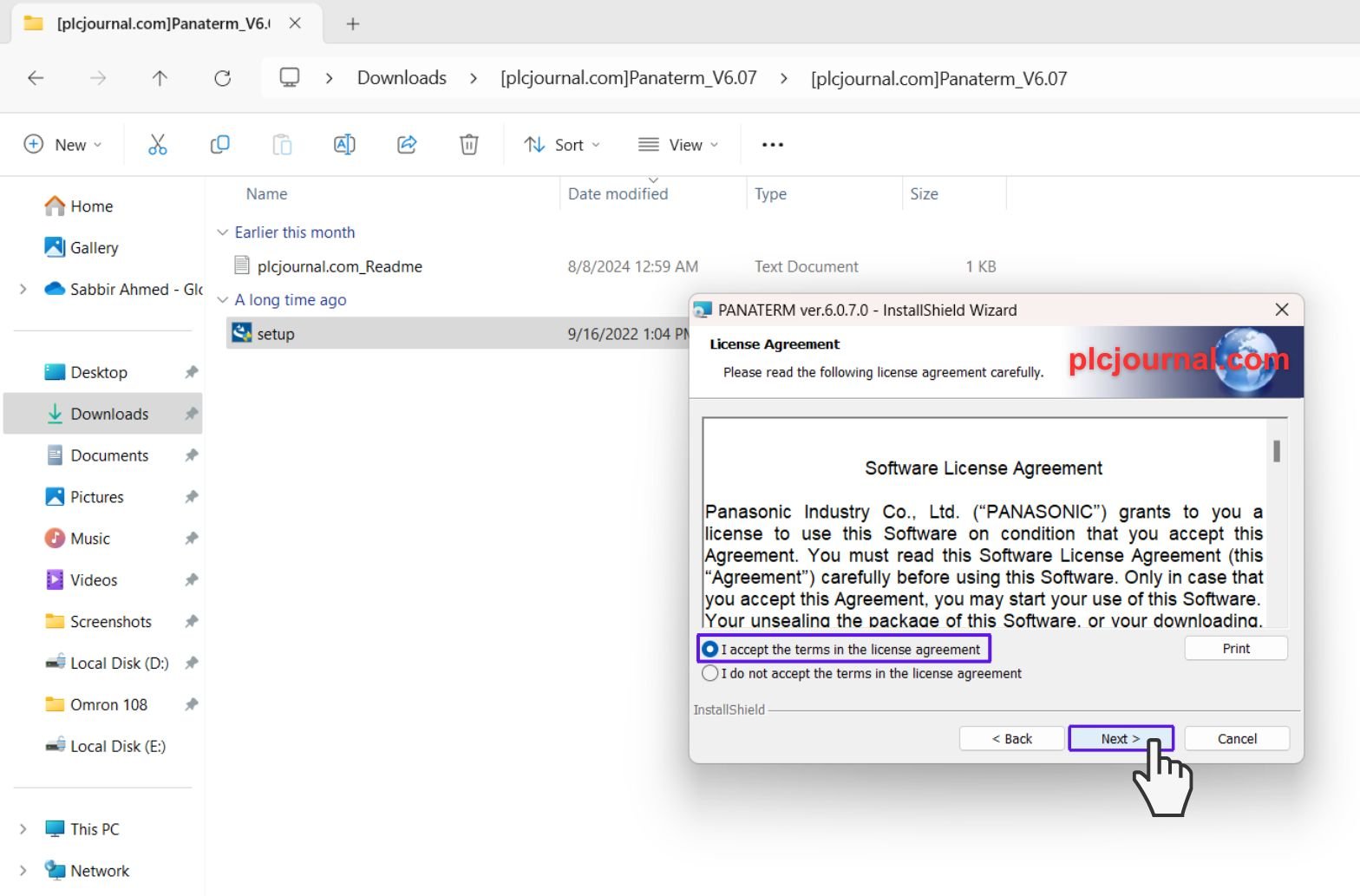Click the Desktop icon in sidebar
Image resolution: width=1360 pixels, height=896 pixels.
click(55, 372)
